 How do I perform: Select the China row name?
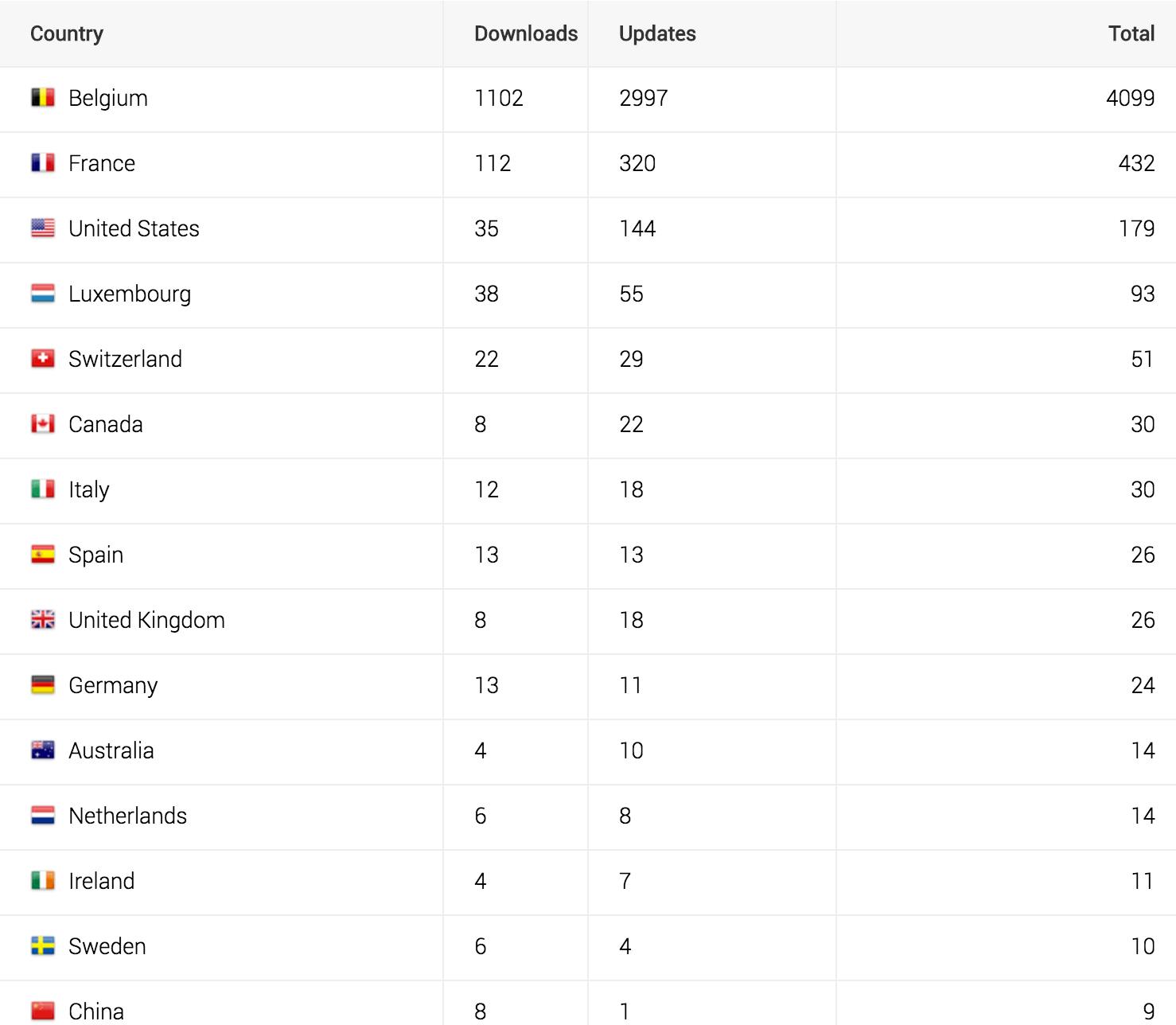pos(96,1011)
